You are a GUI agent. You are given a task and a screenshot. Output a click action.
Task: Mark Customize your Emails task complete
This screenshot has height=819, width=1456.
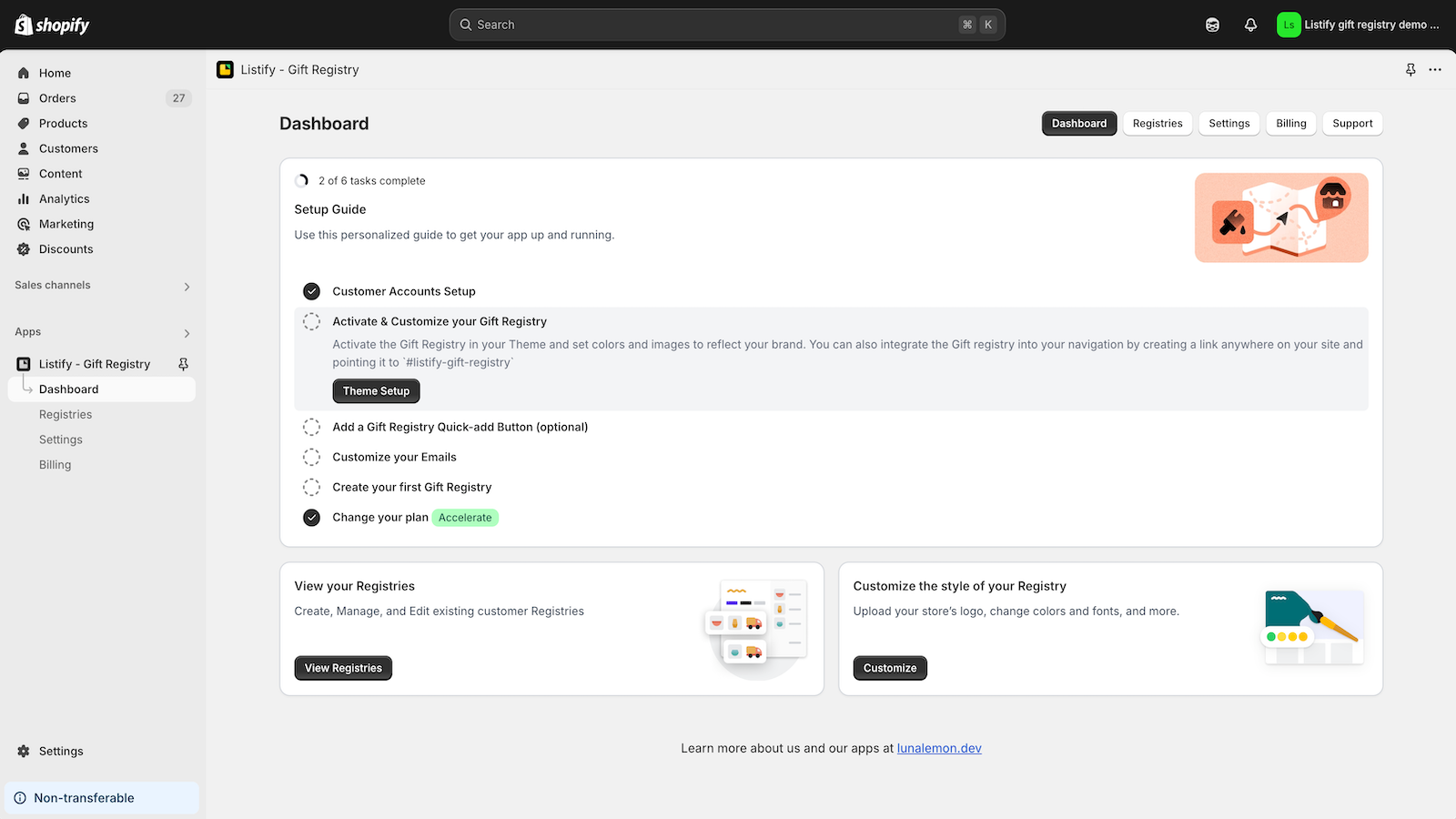311,457
